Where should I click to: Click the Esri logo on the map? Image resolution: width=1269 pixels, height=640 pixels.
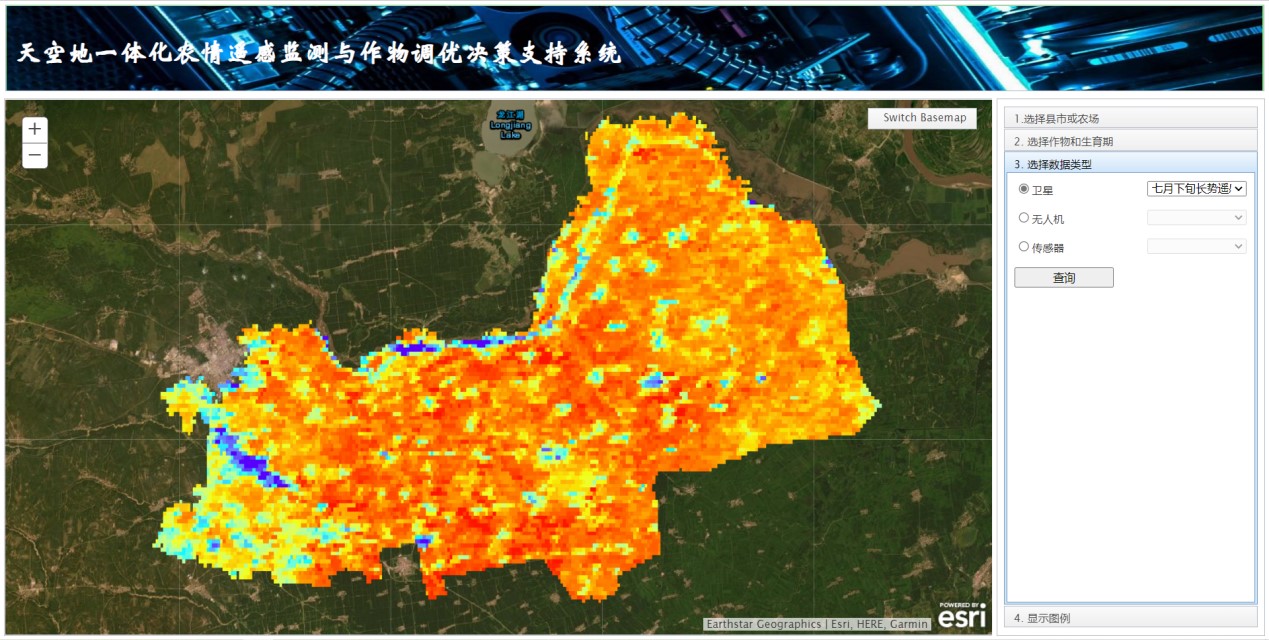tap(961, 615)
